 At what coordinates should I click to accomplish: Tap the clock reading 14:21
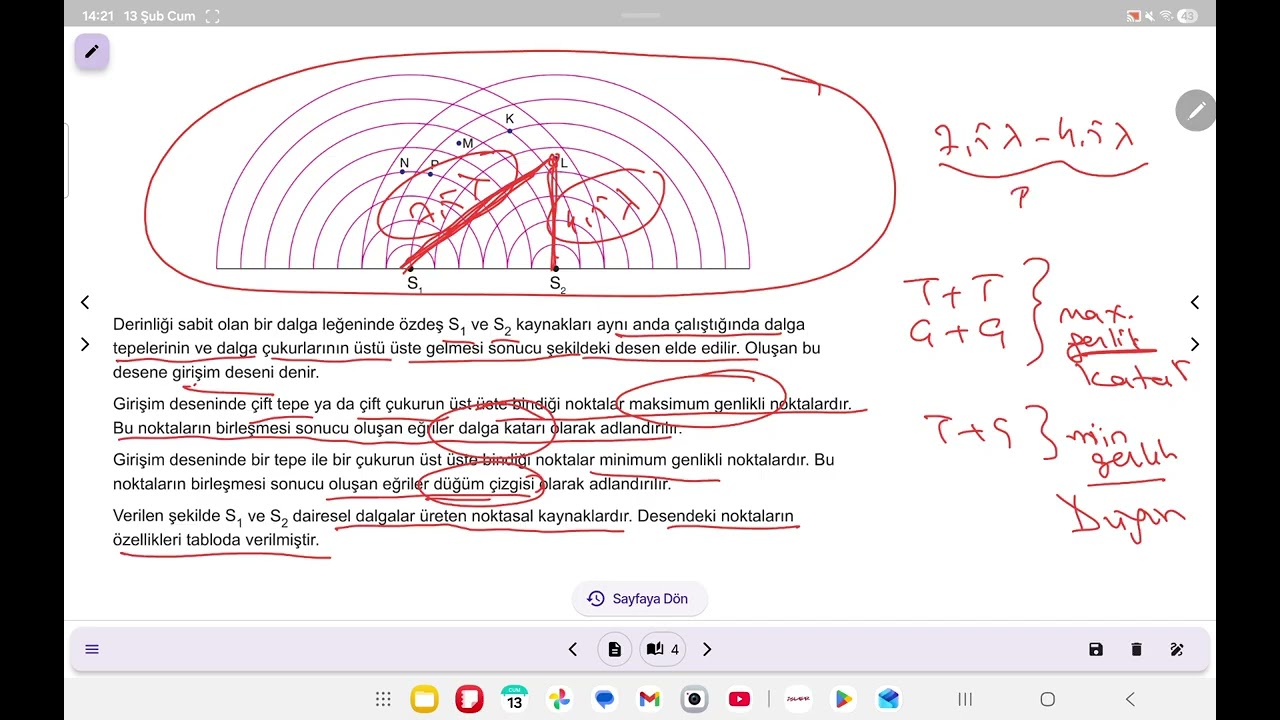(x=99, y=16)
